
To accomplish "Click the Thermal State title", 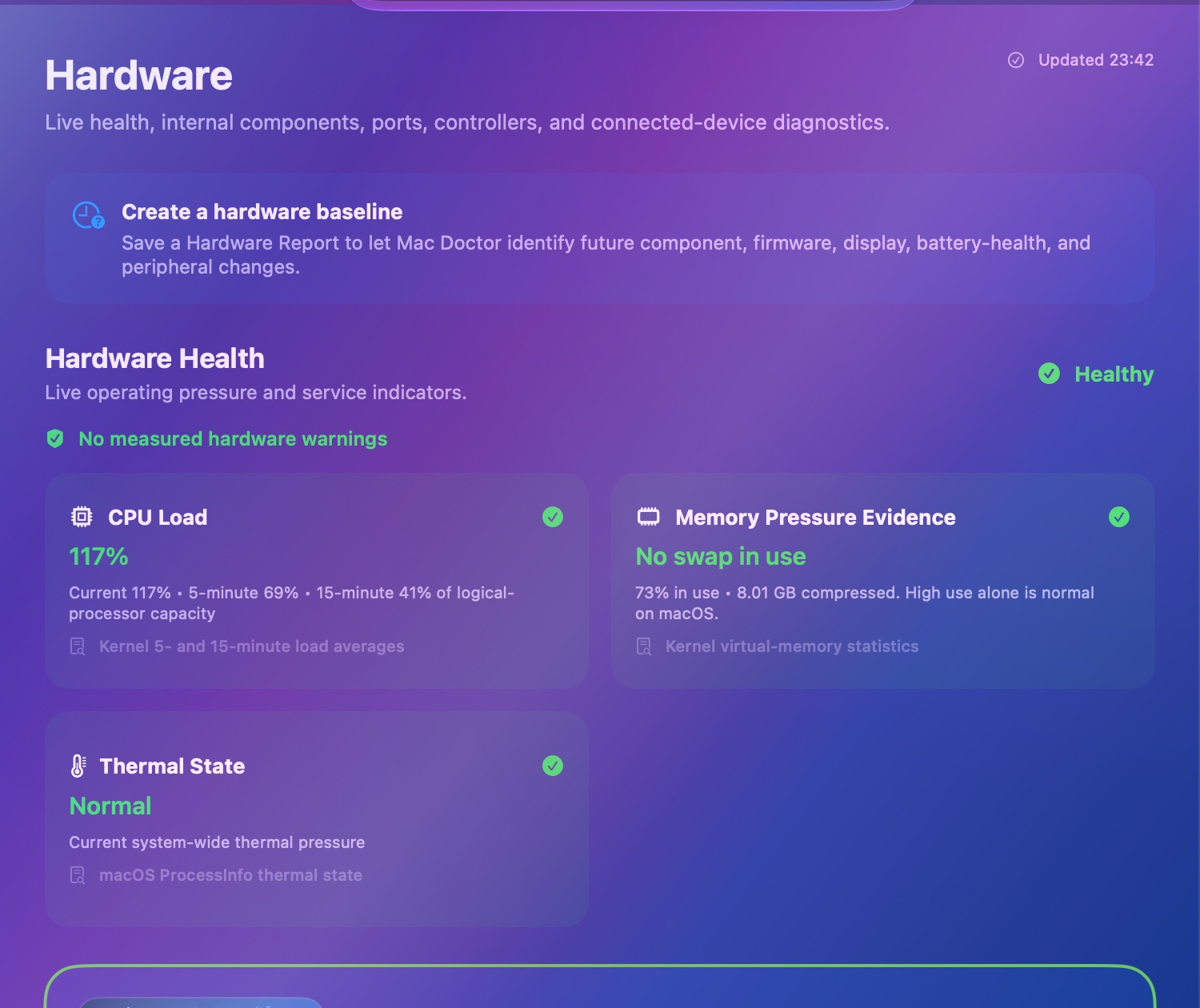I will (x=172, y=766).
